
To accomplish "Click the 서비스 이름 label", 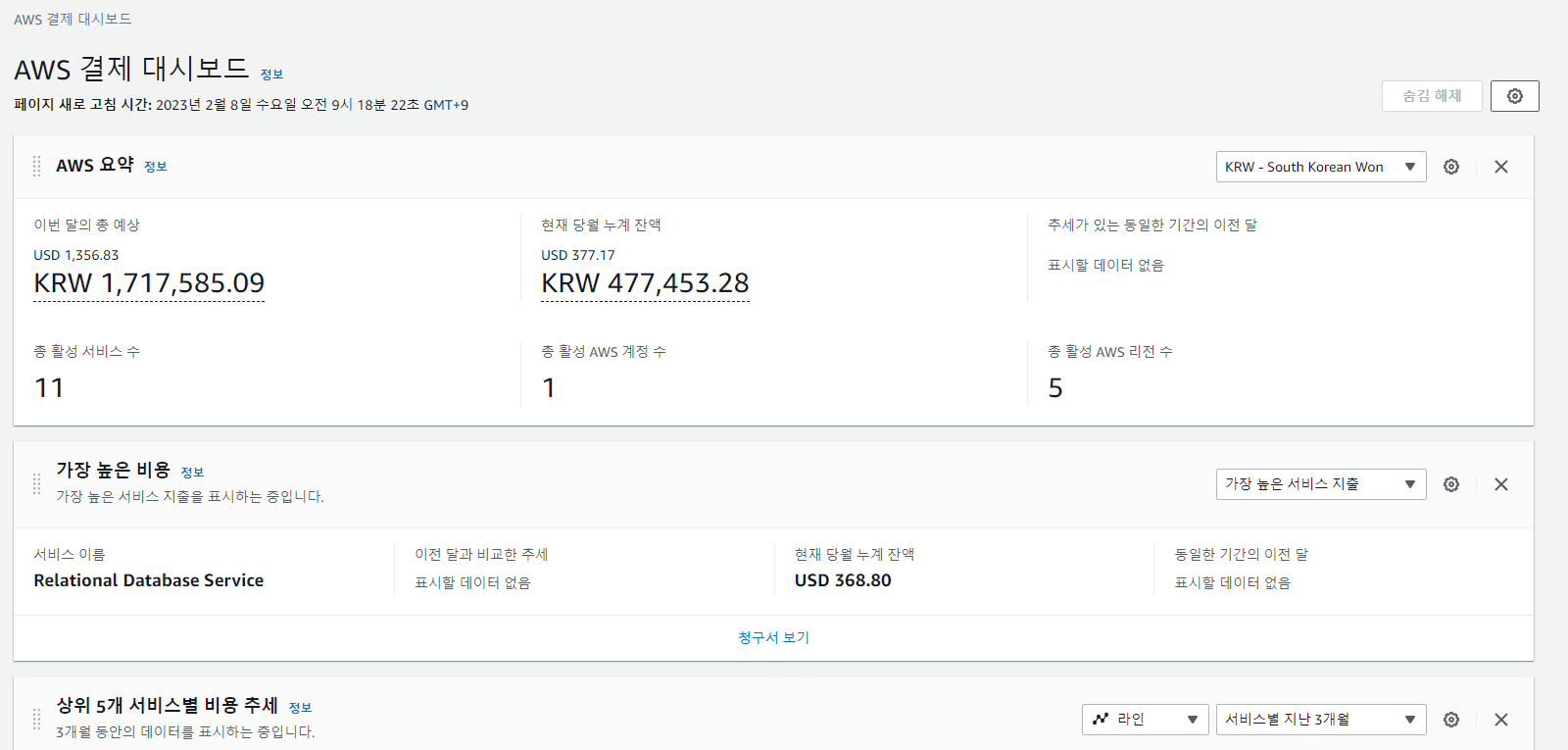I will 70,555.
